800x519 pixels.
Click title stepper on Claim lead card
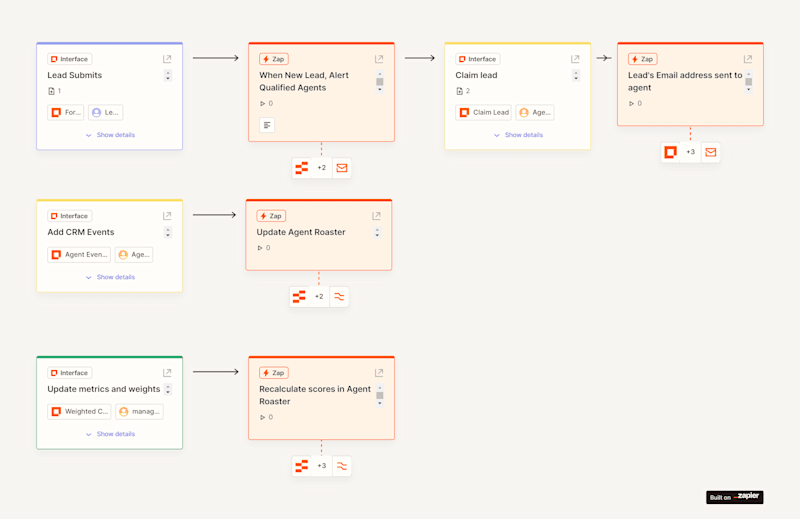tap(576, 76)
